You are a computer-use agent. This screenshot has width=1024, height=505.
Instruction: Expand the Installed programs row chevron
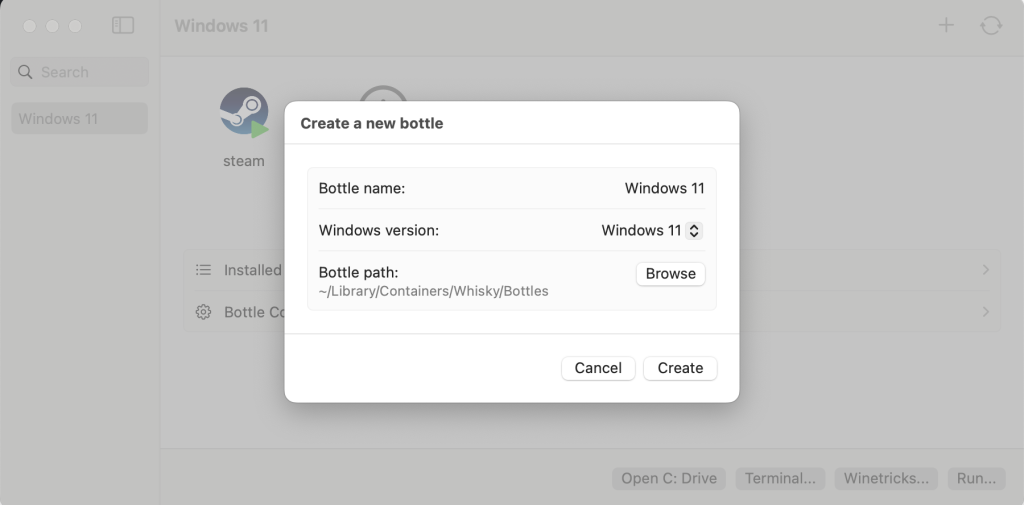click(985, 270)
